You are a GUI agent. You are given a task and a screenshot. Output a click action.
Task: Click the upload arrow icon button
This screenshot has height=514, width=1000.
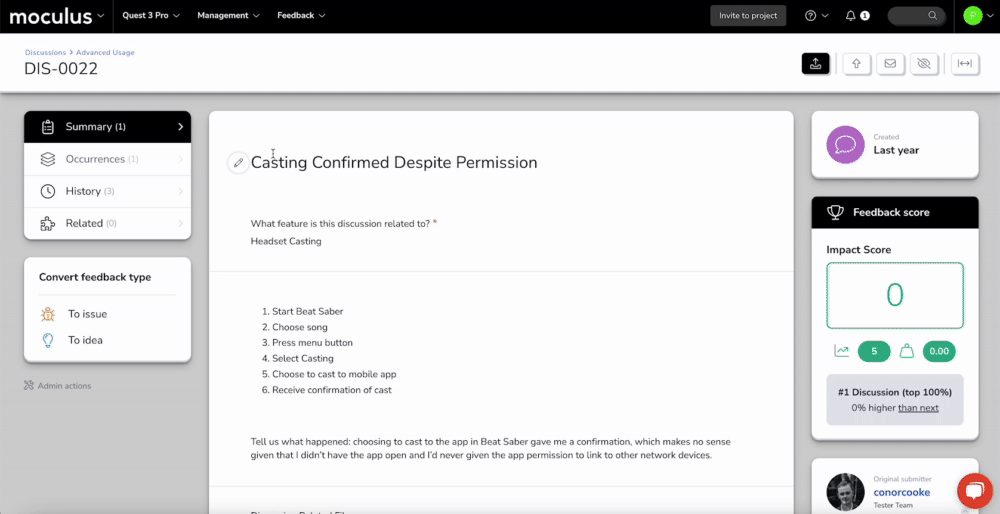point(856,64)
